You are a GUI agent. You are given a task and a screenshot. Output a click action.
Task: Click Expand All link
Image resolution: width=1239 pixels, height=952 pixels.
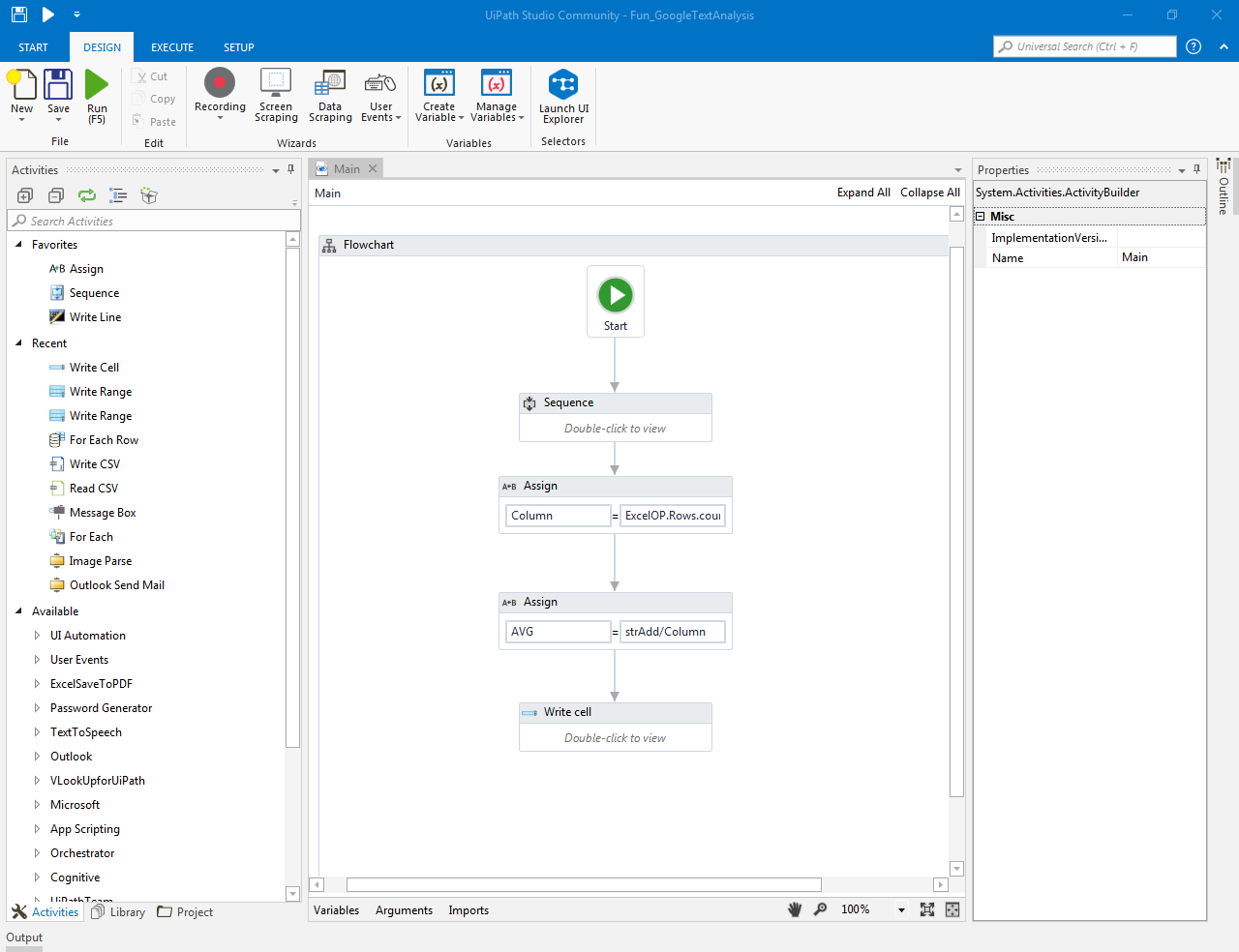click(x=863, y=193)
